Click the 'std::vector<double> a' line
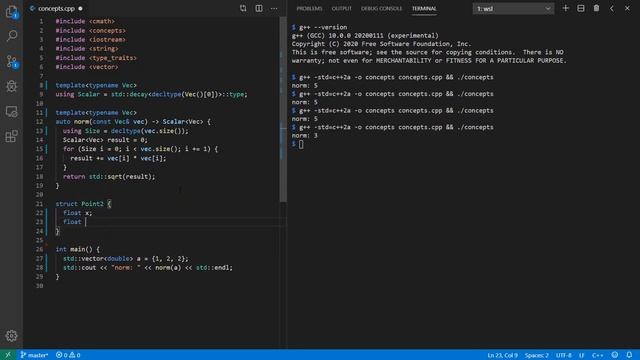Image resolution: width=640 pixels, height=360 pixels. coord(126,259)
